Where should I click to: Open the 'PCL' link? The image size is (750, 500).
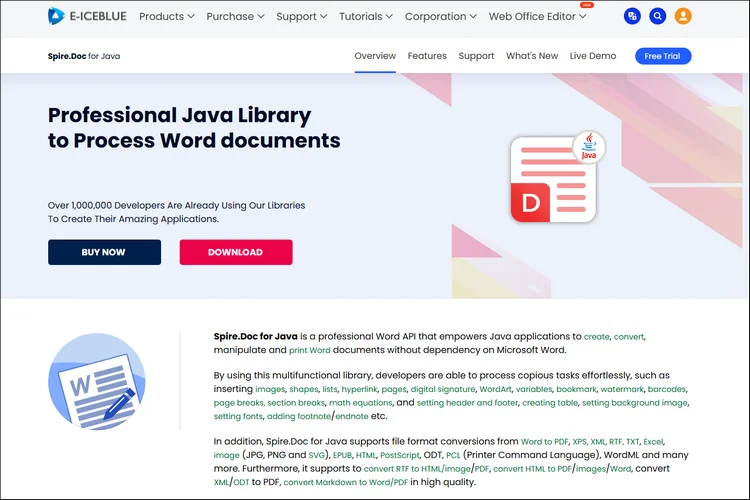pyautogui.click(x=453, y=455)
